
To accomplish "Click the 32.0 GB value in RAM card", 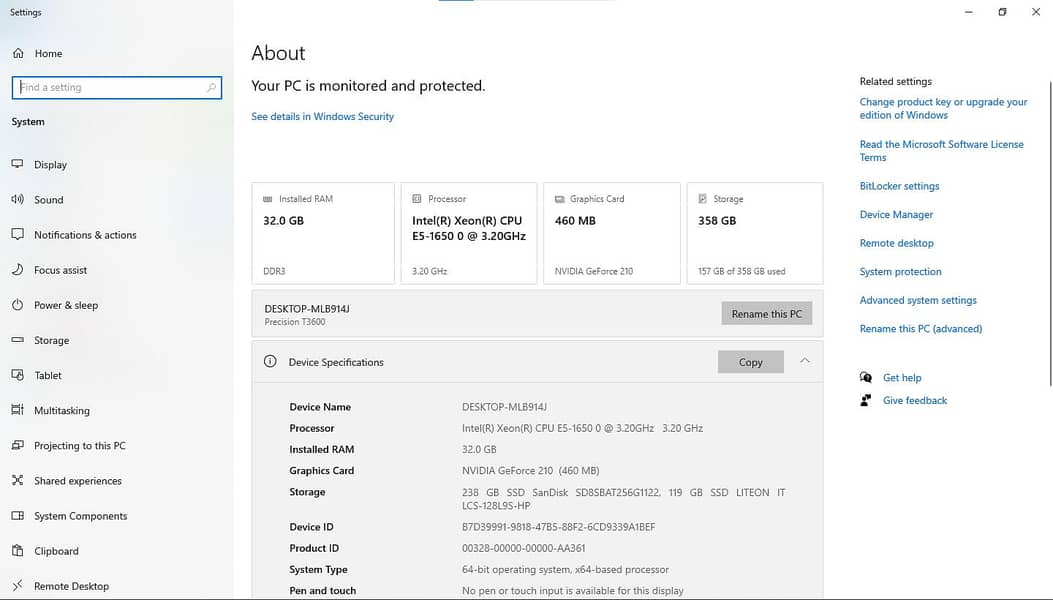I will pos(283,220).
